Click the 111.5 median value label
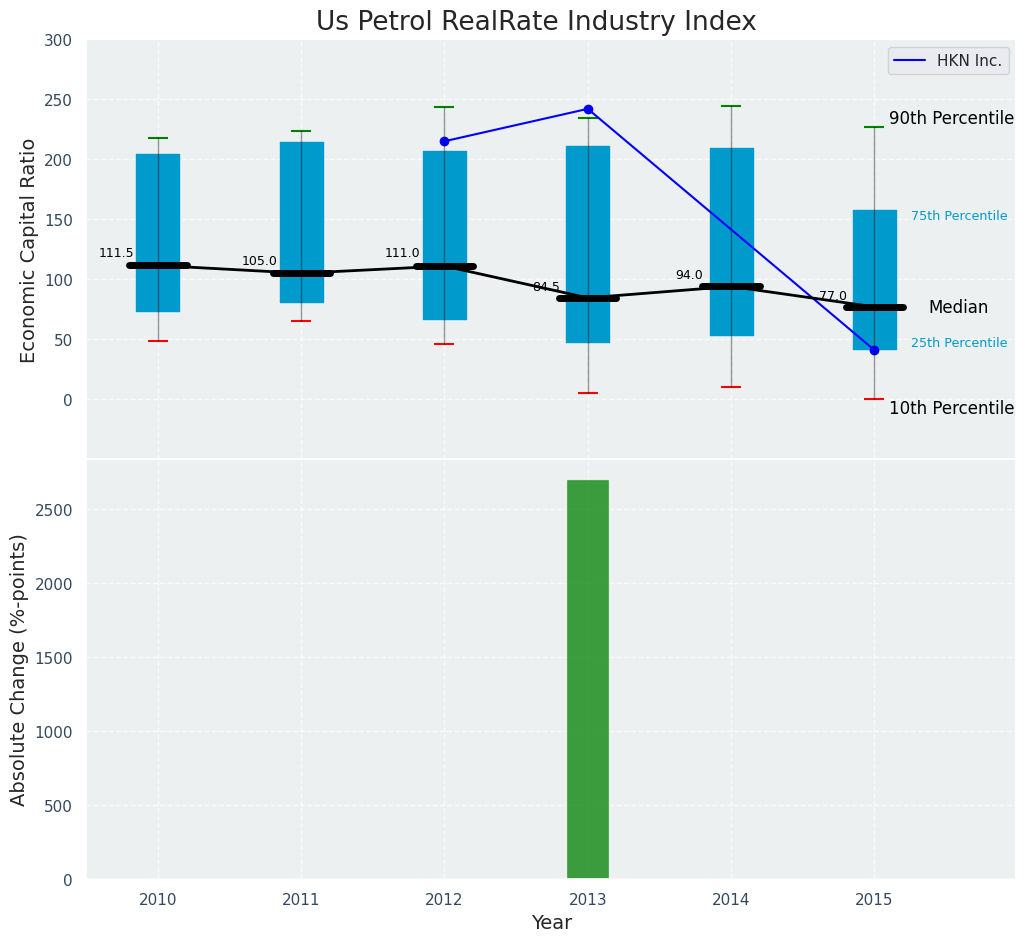 [x=116, y=253]
